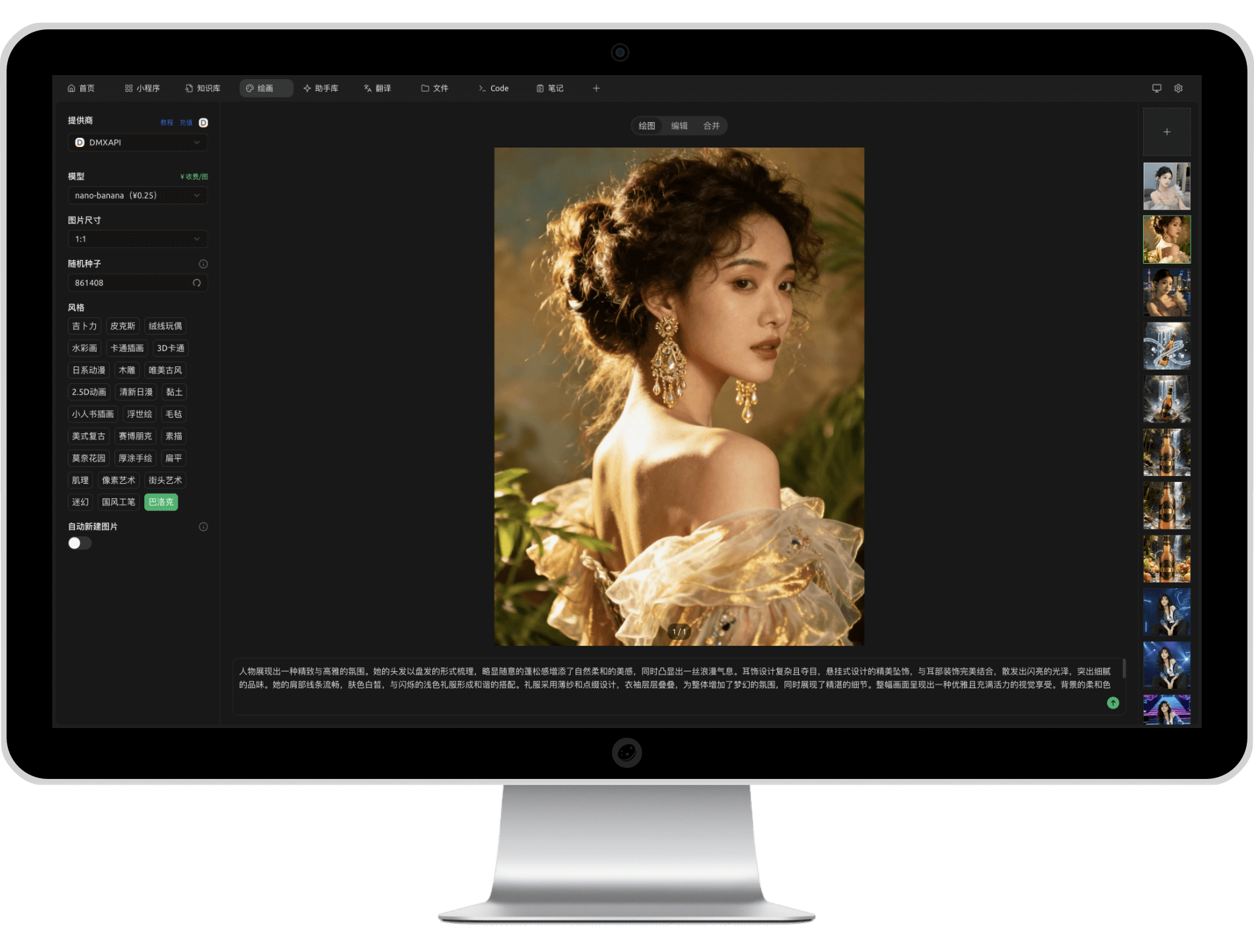Click the display monitor icon in top bar

tap(1157, 88)
